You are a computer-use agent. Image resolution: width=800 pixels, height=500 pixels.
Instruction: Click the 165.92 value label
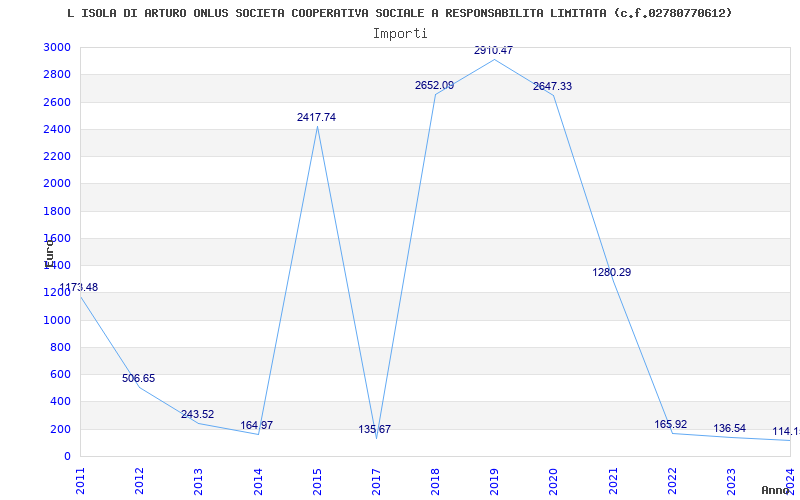[671, 424]
